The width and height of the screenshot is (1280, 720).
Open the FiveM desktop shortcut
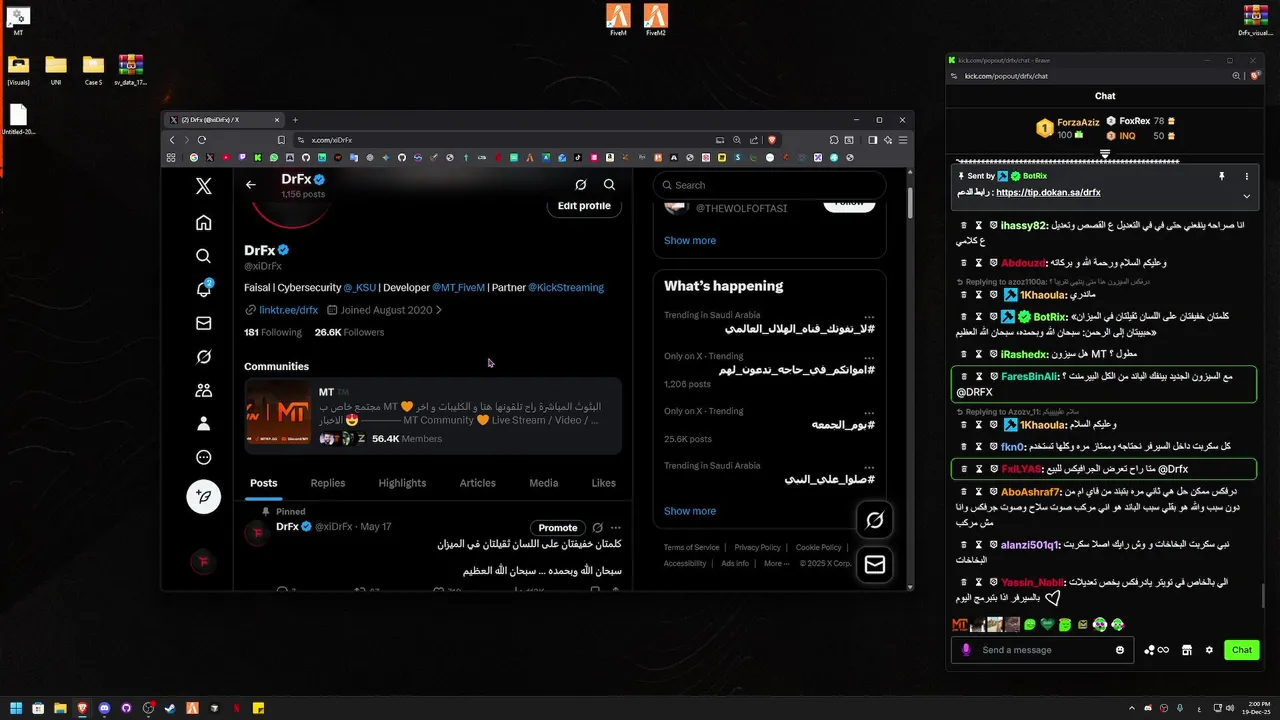point(618,19)
